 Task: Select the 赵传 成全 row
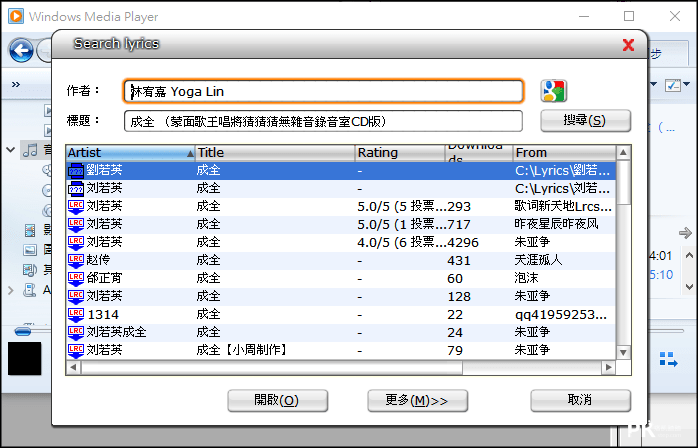[x=341, y=261]
